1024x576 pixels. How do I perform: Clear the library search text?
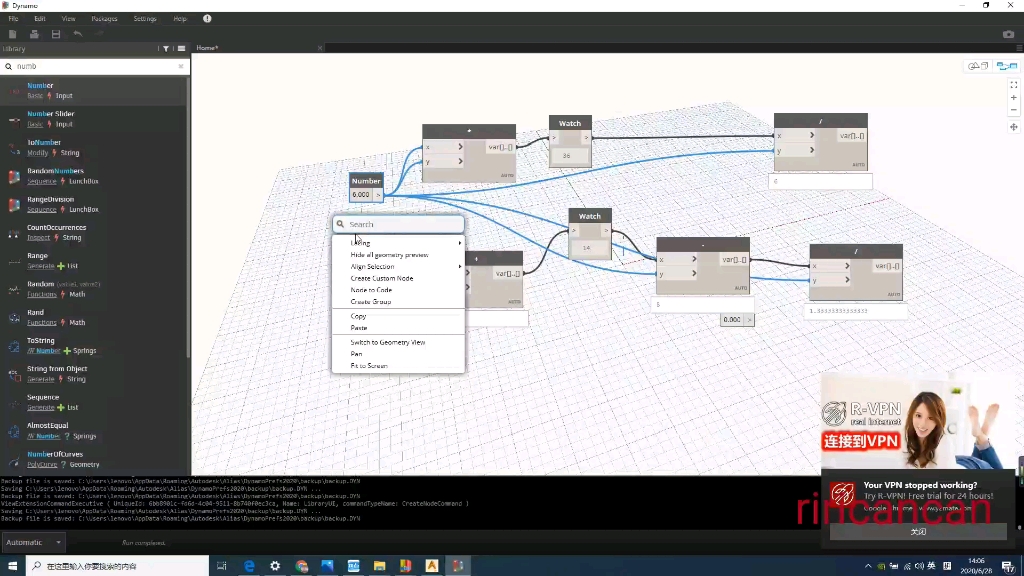(181, 66)
